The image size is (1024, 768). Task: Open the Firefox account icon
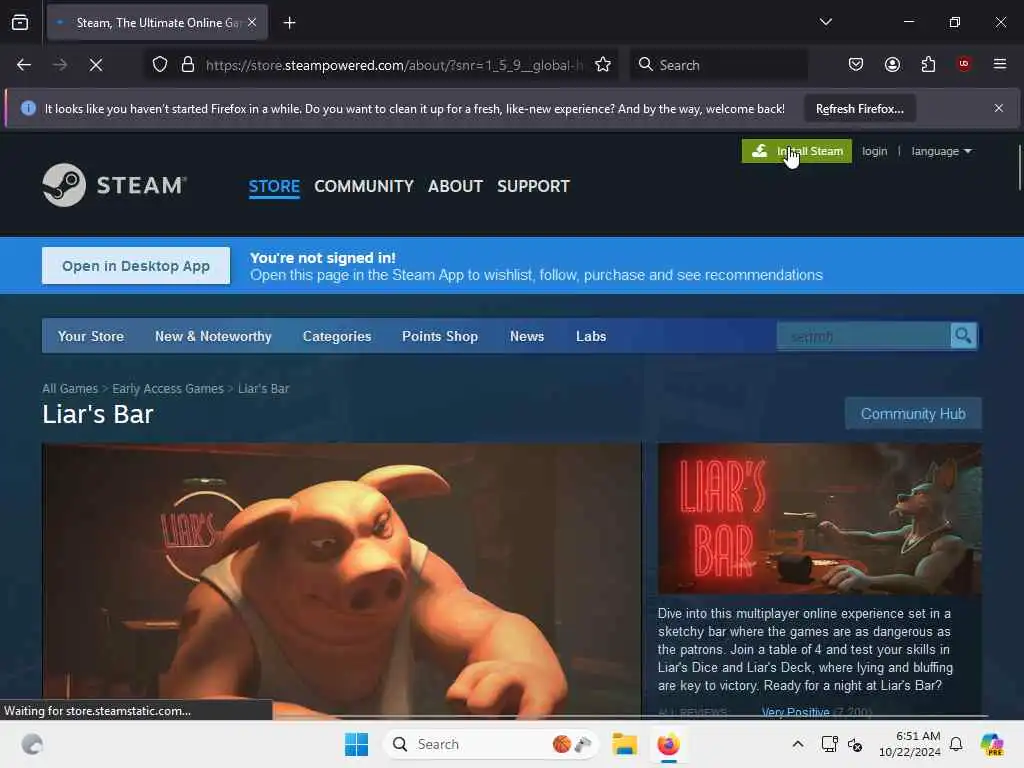pyautogui.click(x=892, y=64)
